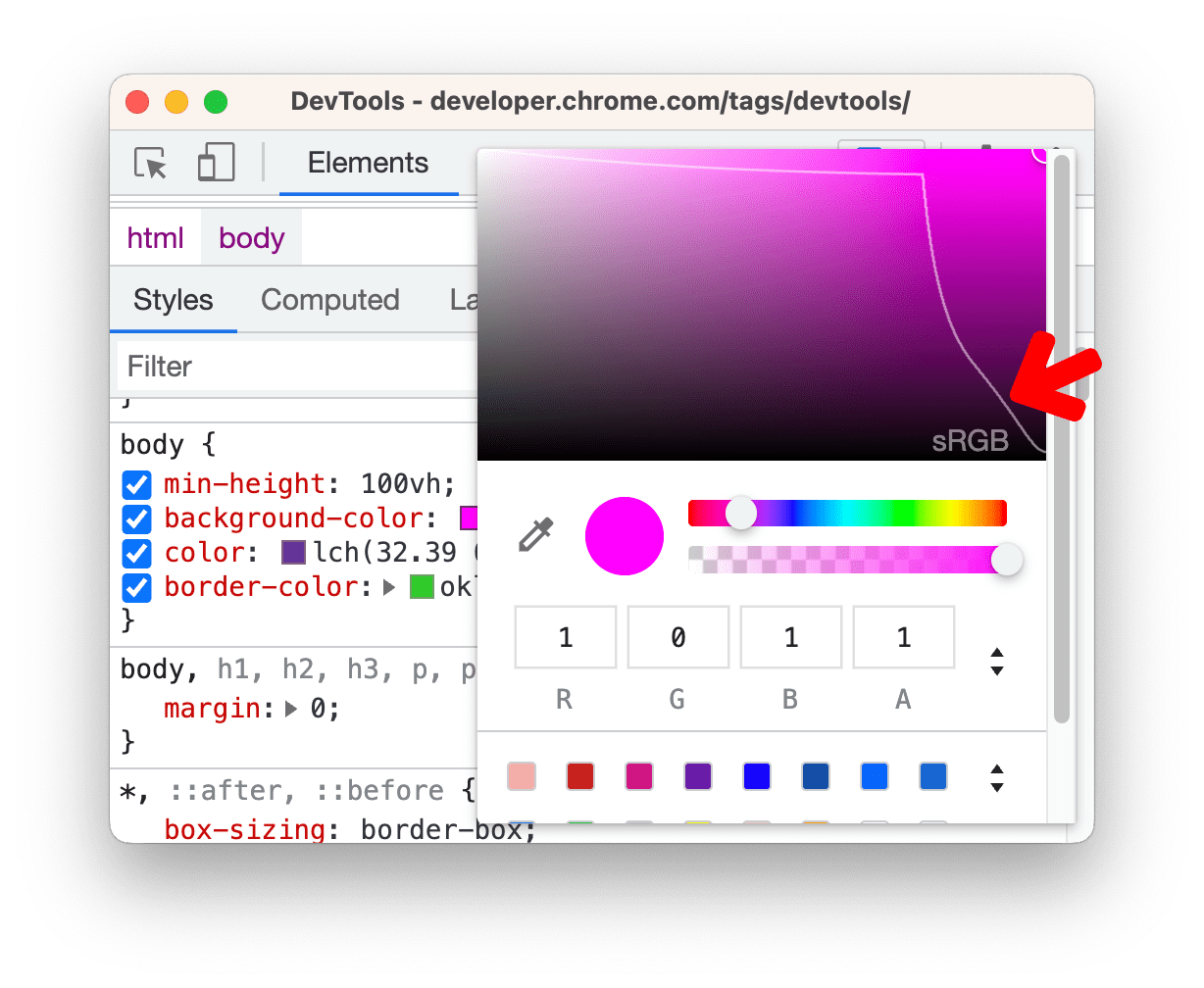
Task: Click inside the Filter styles field
Action: [x=245, y=366]
